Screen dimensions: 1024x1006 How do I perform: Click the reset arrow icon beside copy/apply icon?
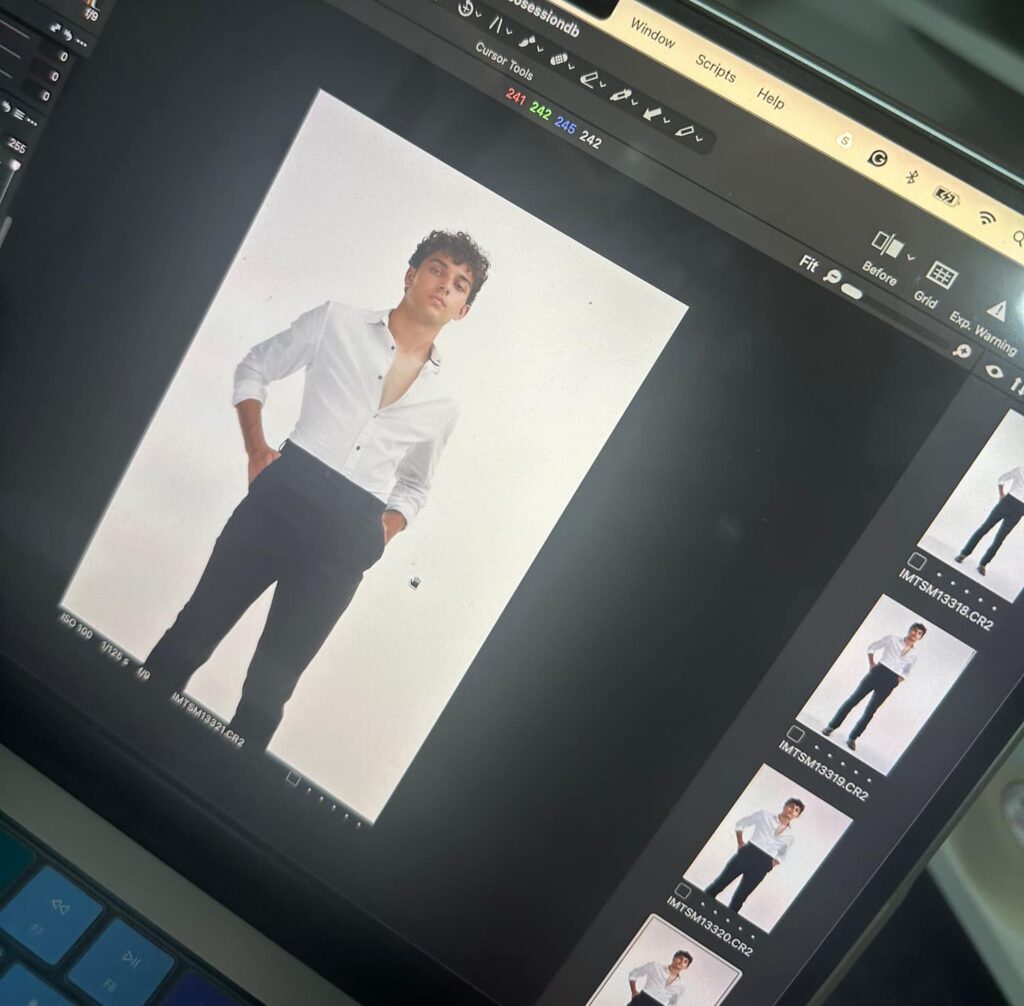pyautogui.click(x=67, y=35)
